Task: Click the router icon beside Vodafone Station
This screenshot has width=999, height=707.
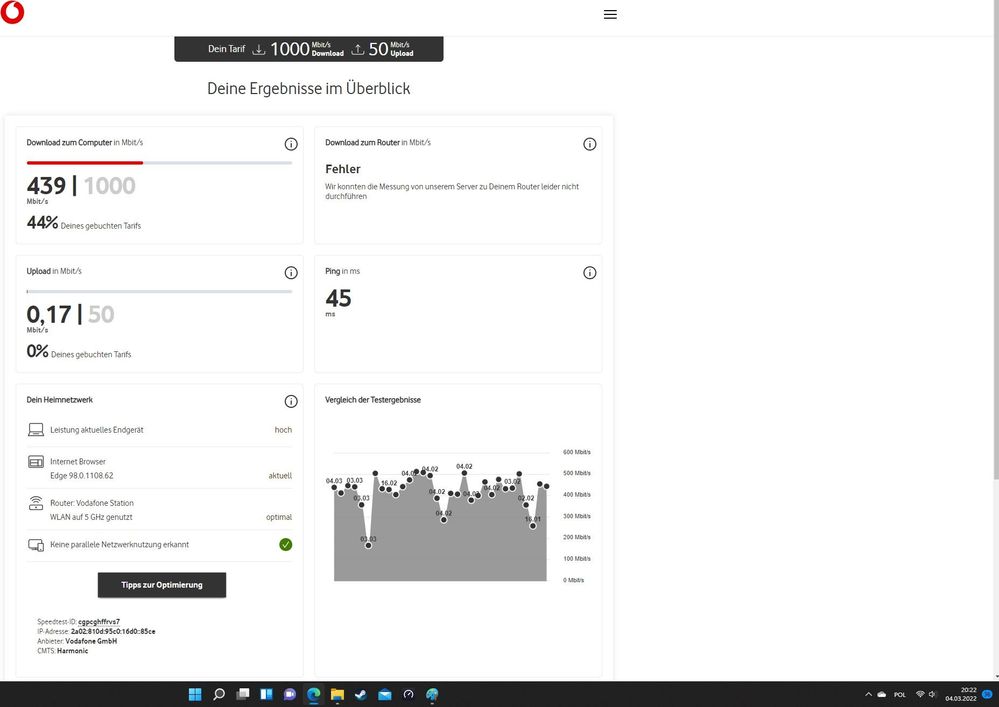Action: tap(36, 503)
